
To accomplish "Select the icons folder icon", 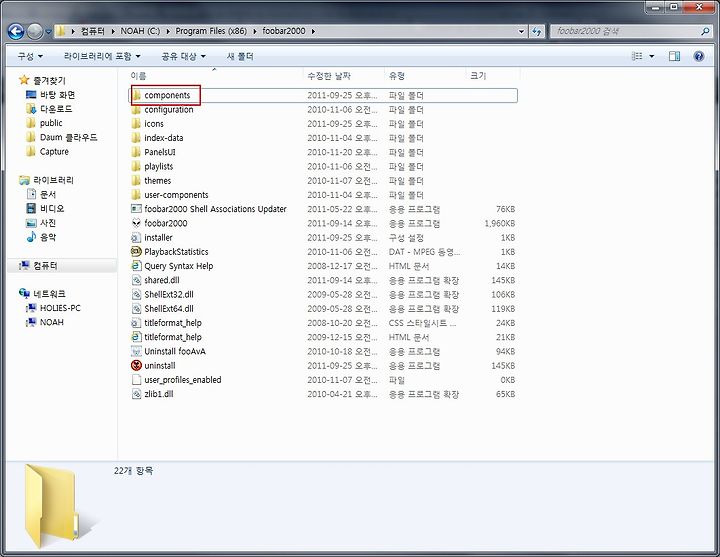I will (x=136, y=124).
